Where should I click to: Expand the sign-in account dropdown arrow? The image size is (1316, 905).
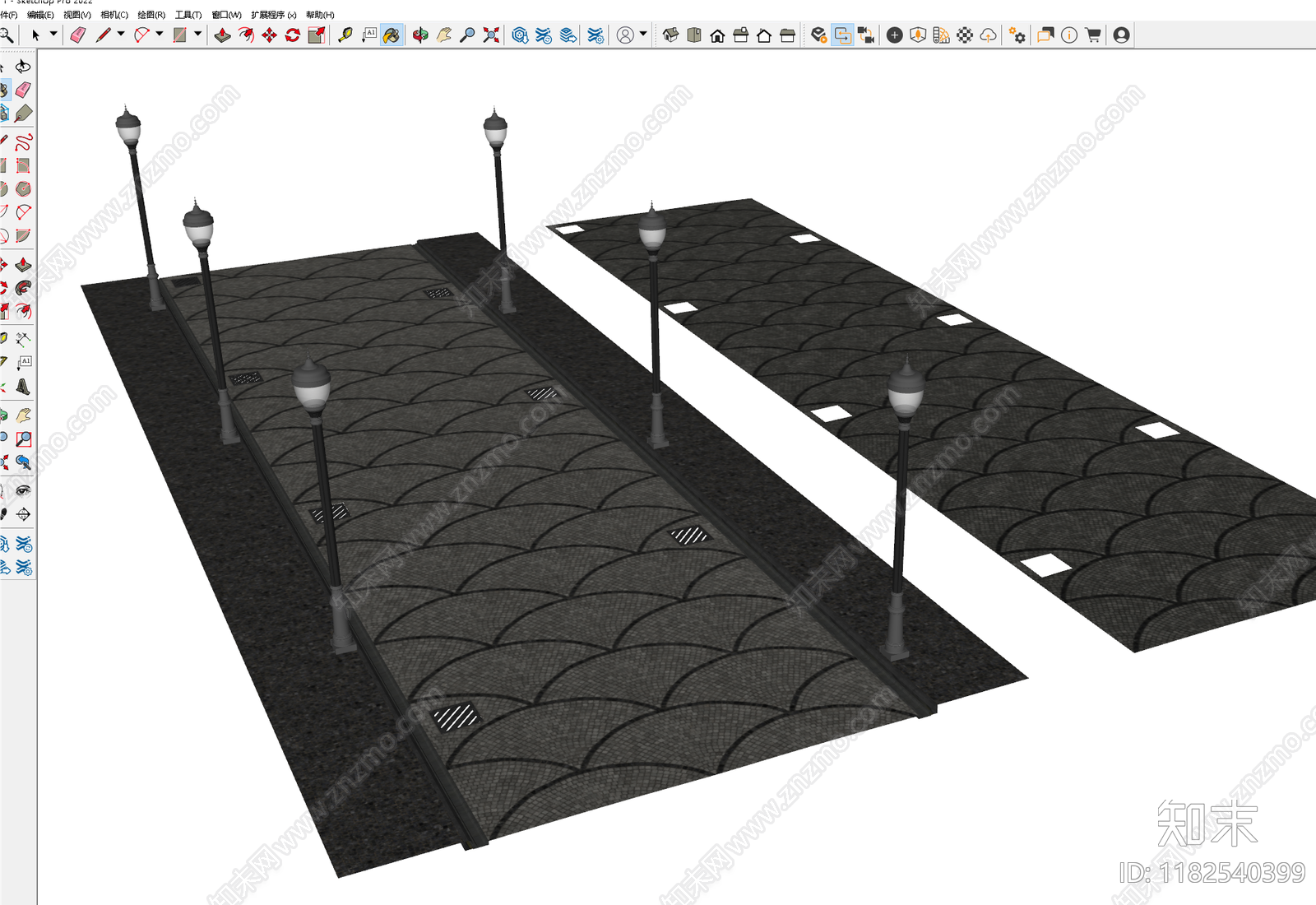(643, 34)
